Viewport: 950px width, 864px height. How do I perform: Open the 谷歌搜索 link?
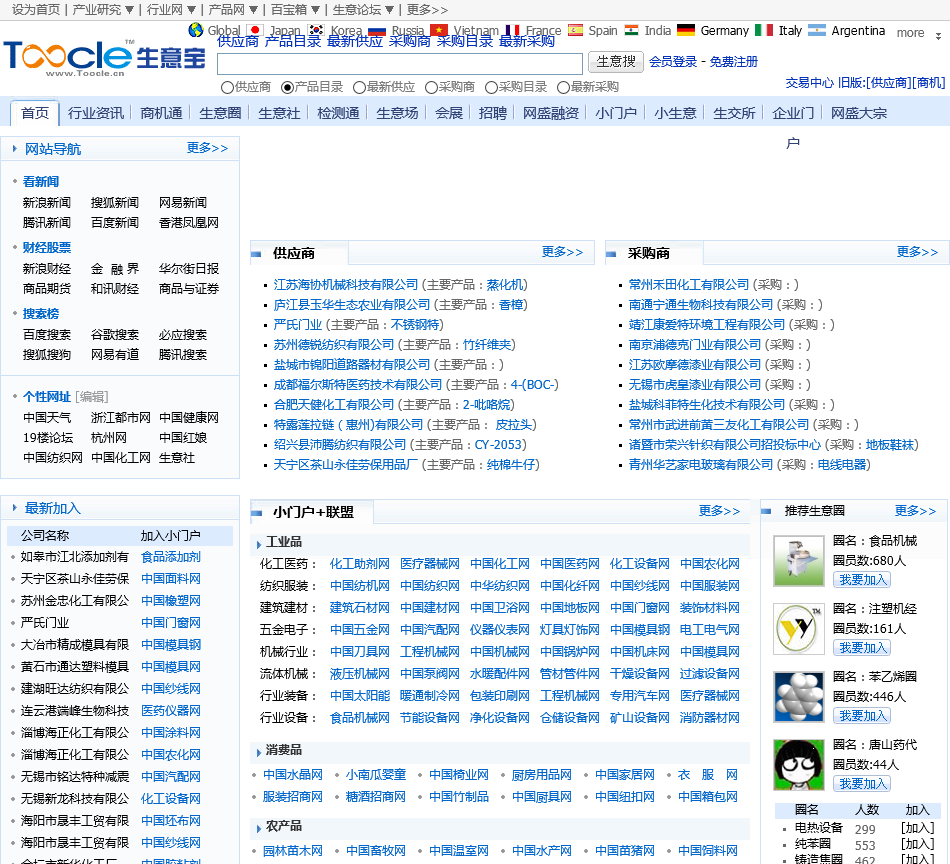(115, 334)
